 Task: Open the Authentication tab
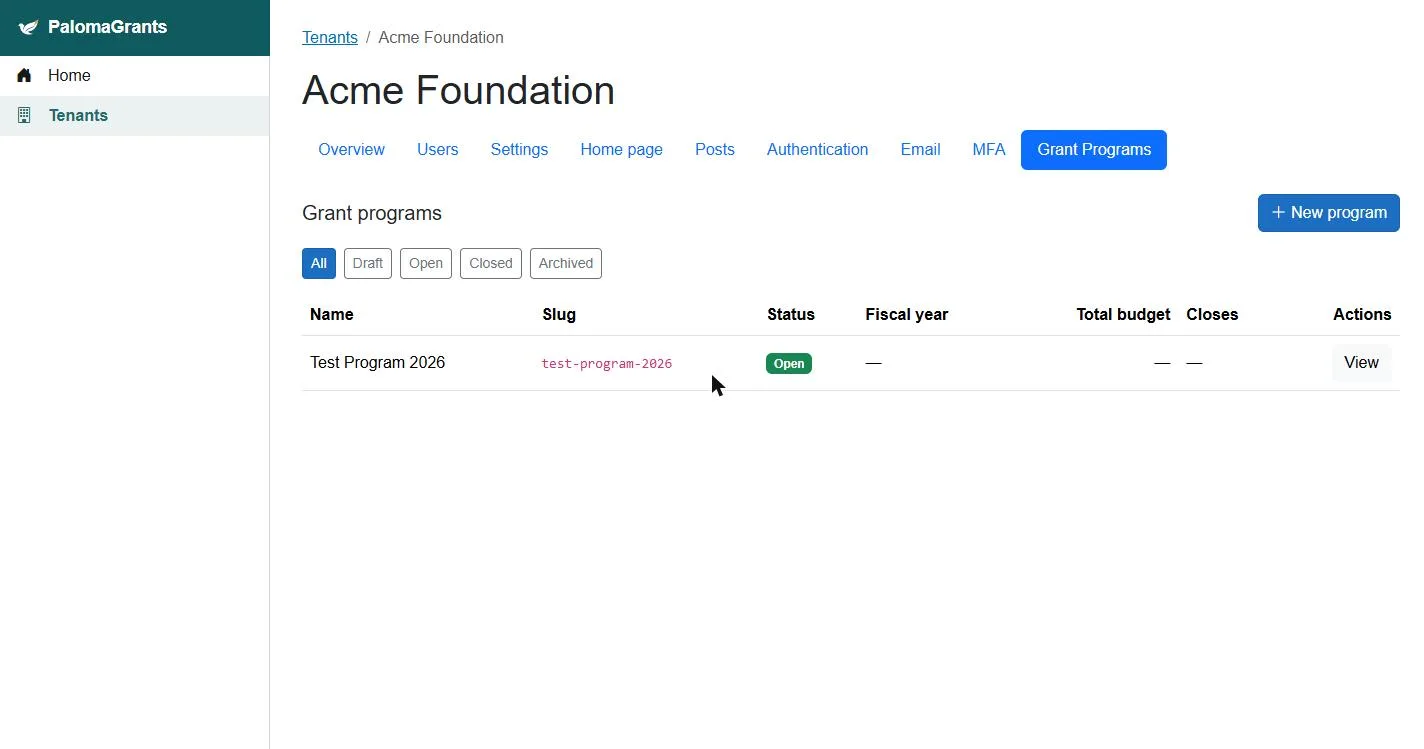pos(817,150)
